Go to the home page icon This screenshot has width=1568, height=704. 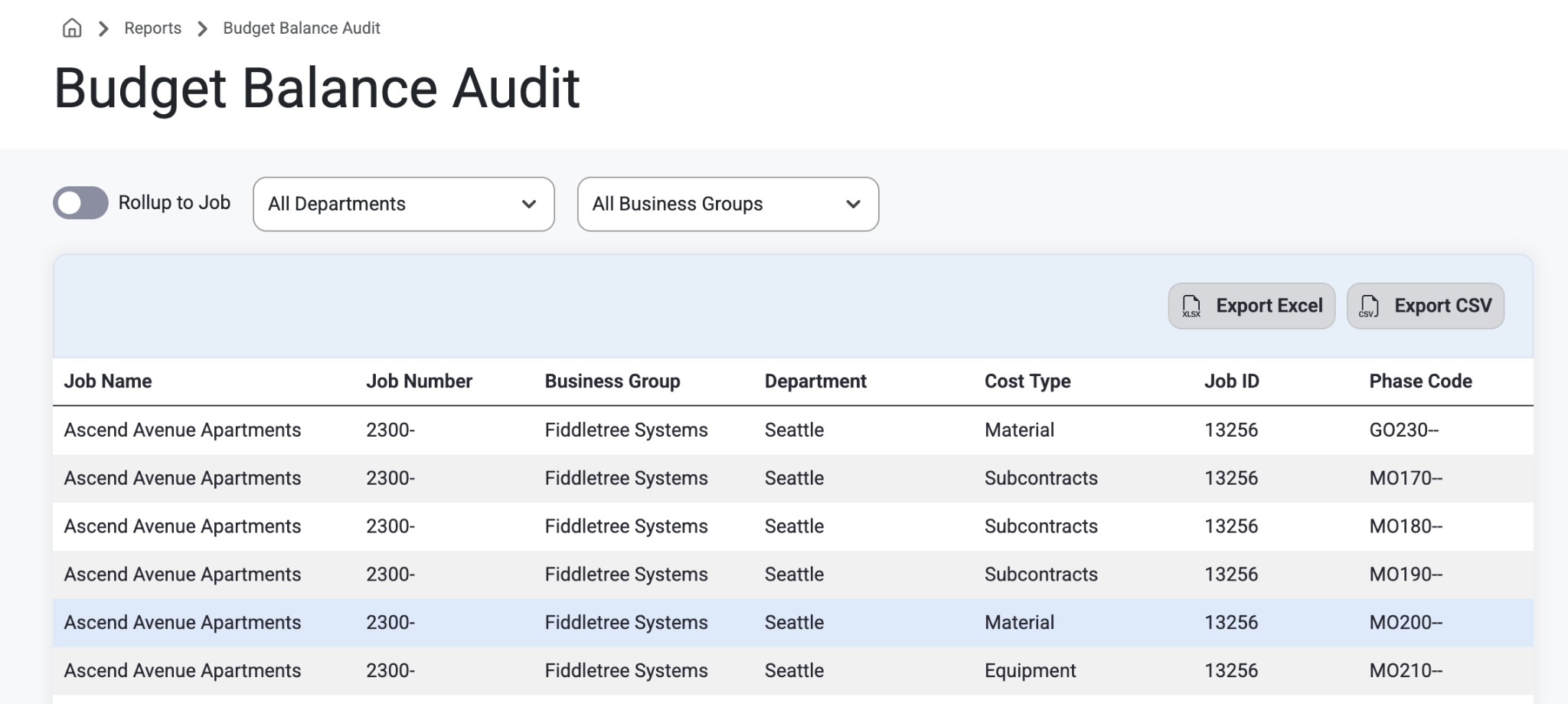point(72,28)
